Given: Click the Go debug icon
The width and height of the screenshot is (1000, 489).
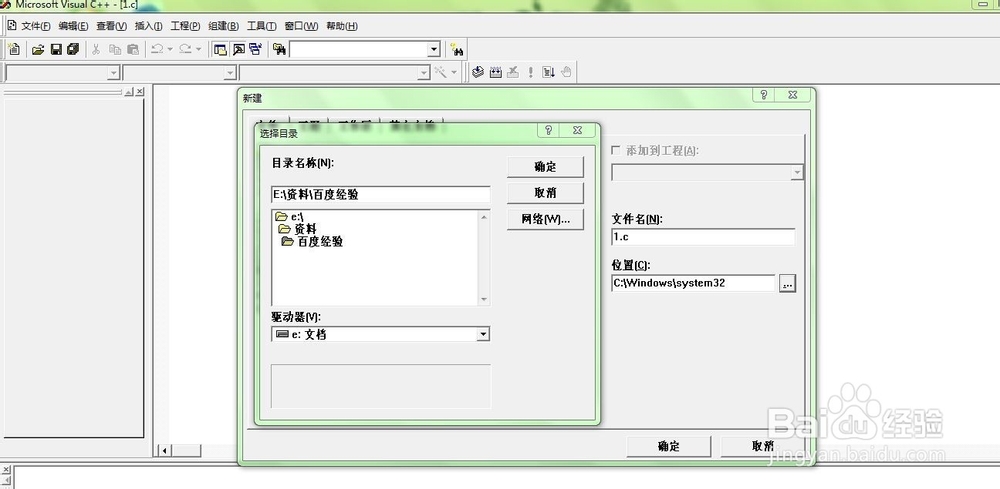Looking at the screenshot, I should (x=548, y=72).
